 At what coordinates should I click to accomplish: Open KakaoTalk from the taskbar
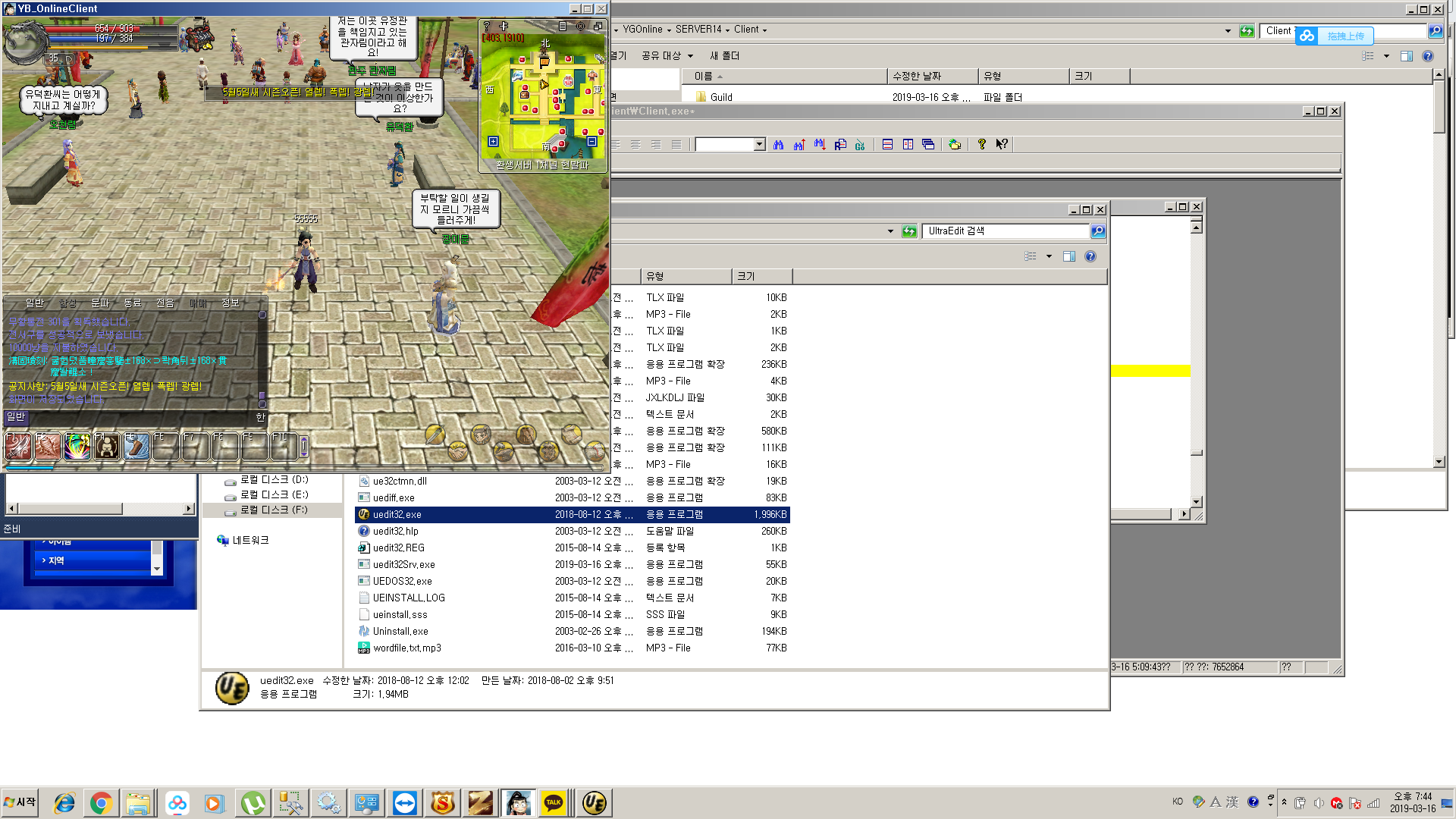pyautogui.click(x=554, y=803)
